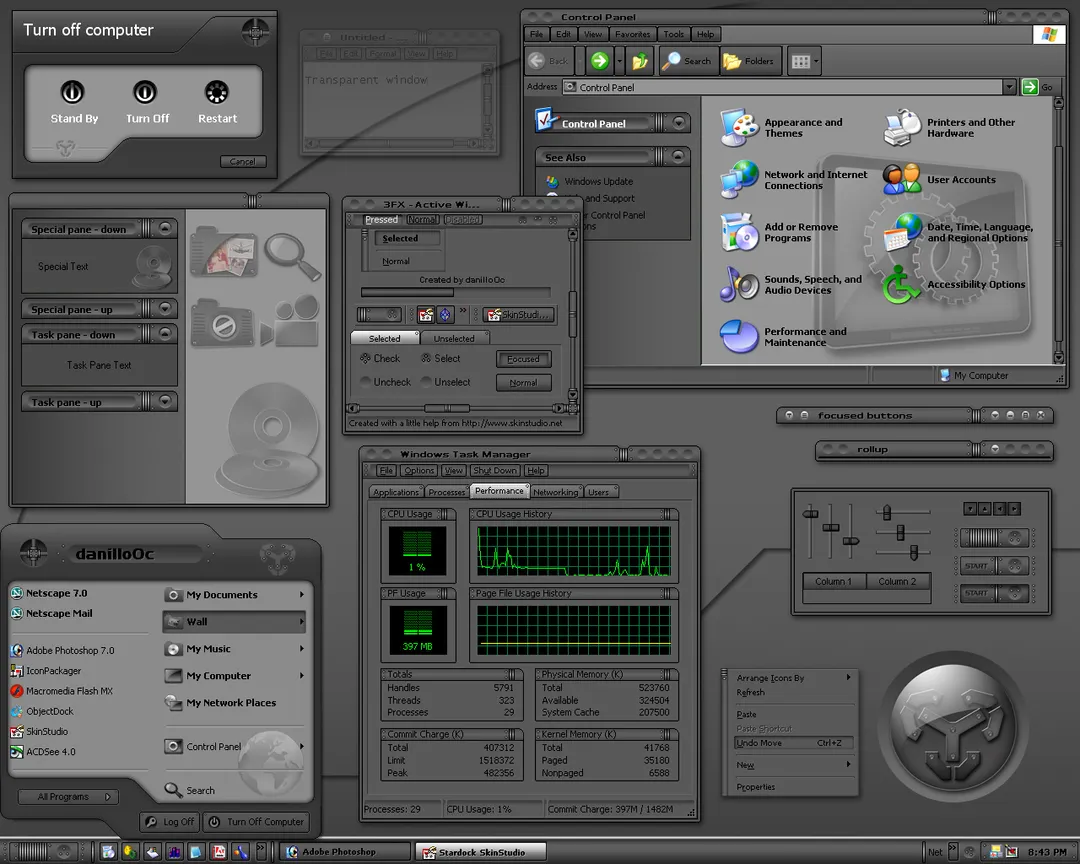Click the green Forward arrow in Control Panel toolbar

coord(600,61)
